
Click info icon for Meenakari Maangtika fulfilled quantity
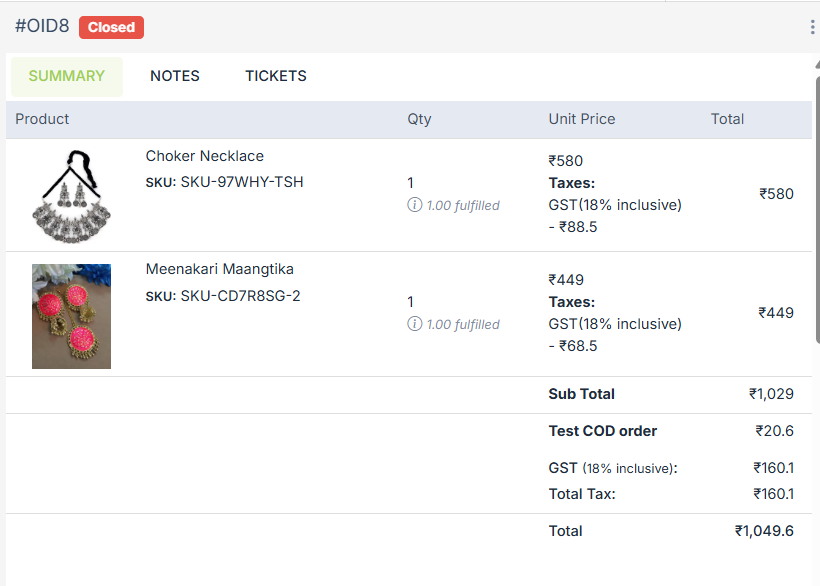(x=414, y=324)
